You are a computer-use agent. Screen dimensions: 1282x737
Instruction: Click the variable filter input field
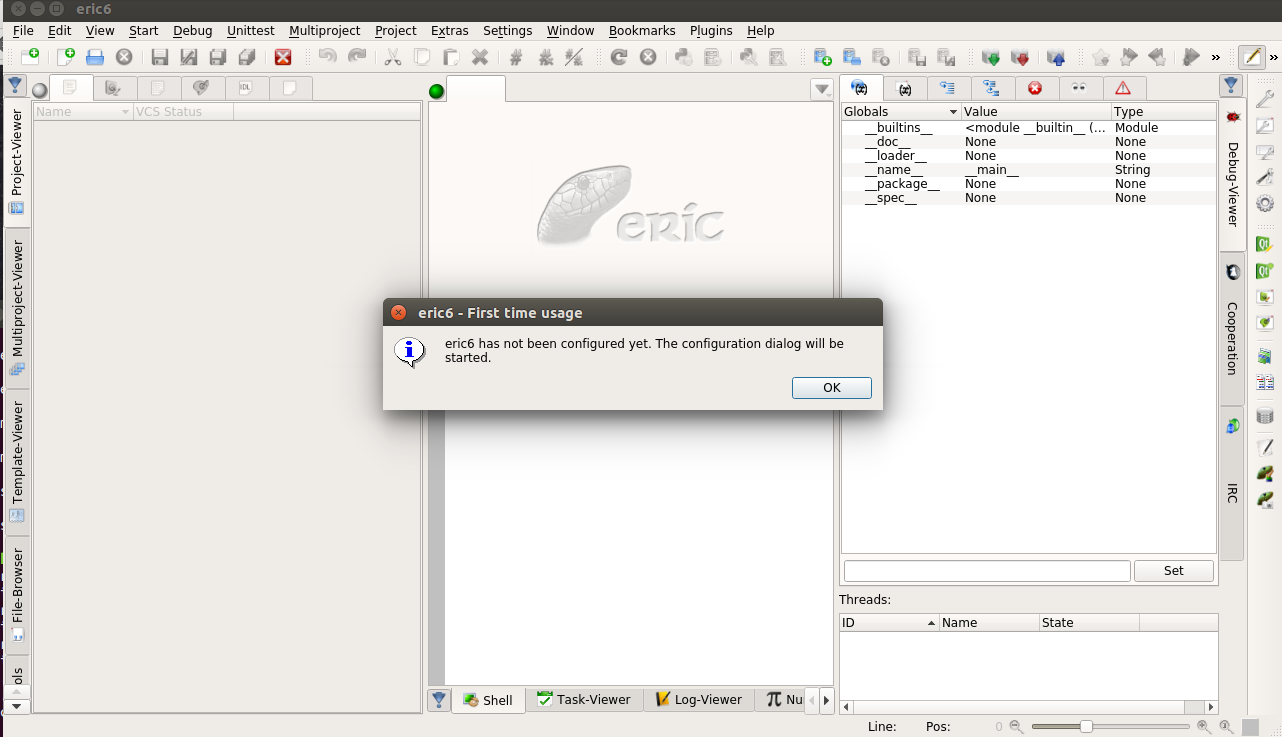tap(987, 571)
